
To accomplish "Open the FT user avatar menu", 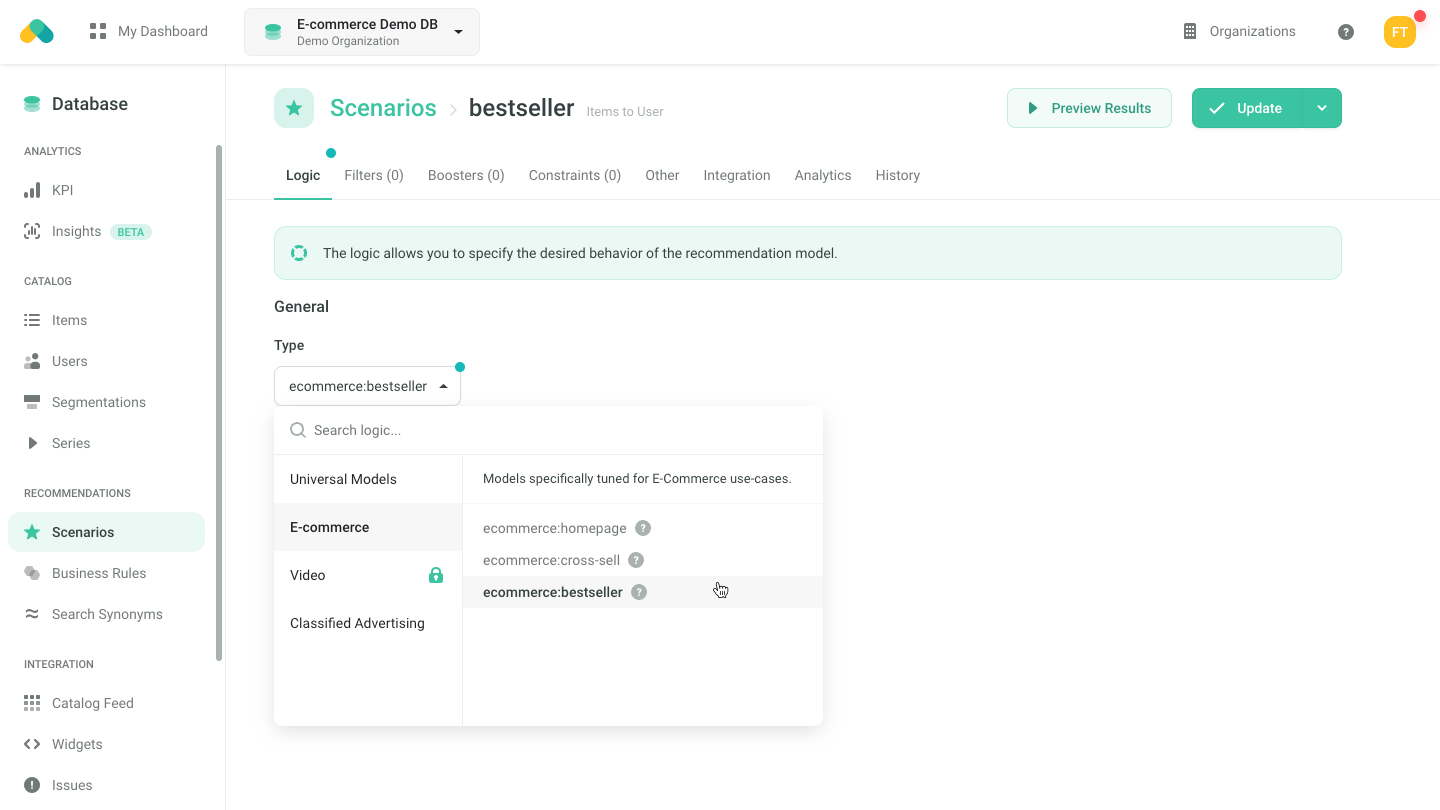I will tap(1399, 32).
